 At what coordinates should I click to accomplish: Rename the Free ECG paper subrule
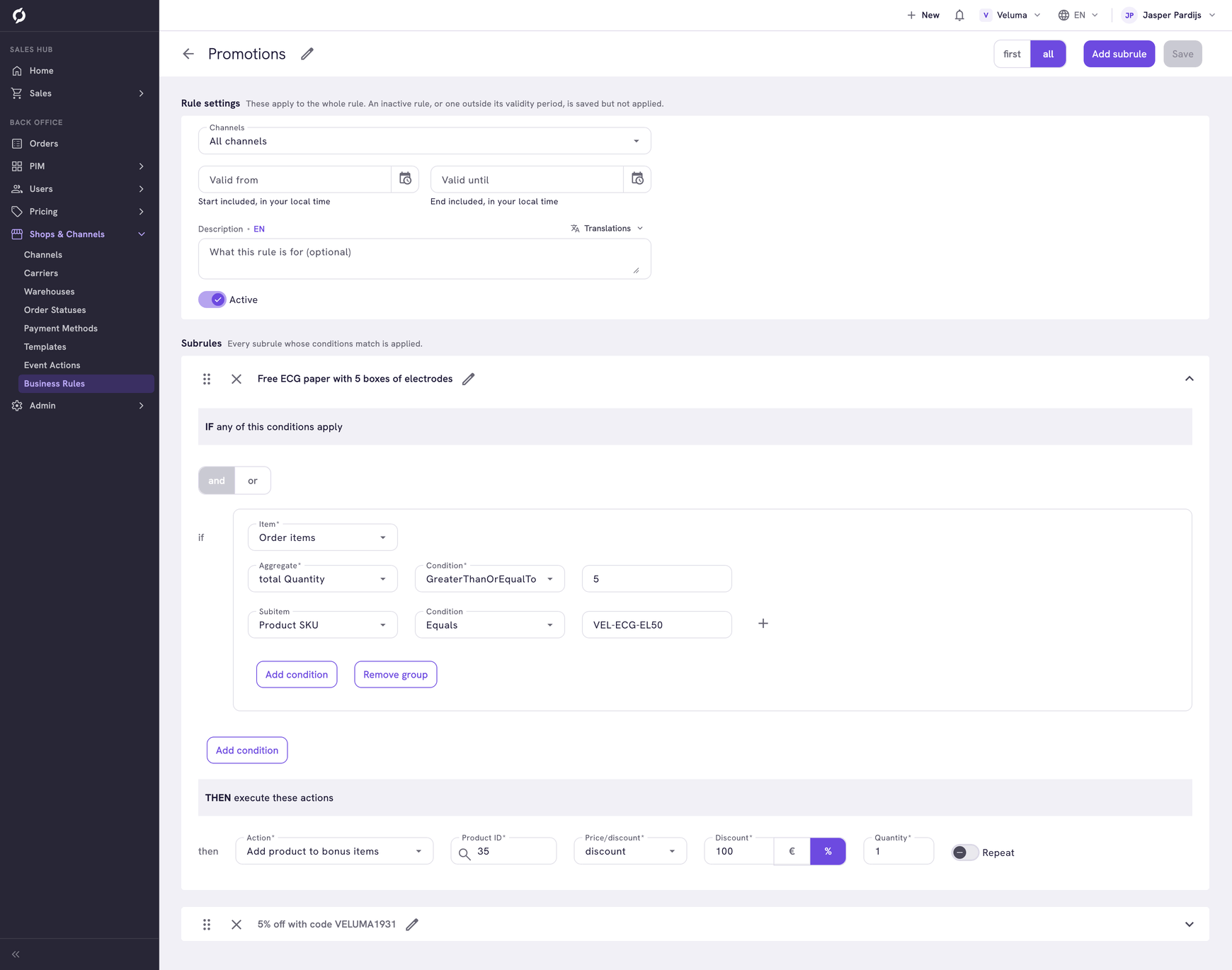click(x=469, y=379)
